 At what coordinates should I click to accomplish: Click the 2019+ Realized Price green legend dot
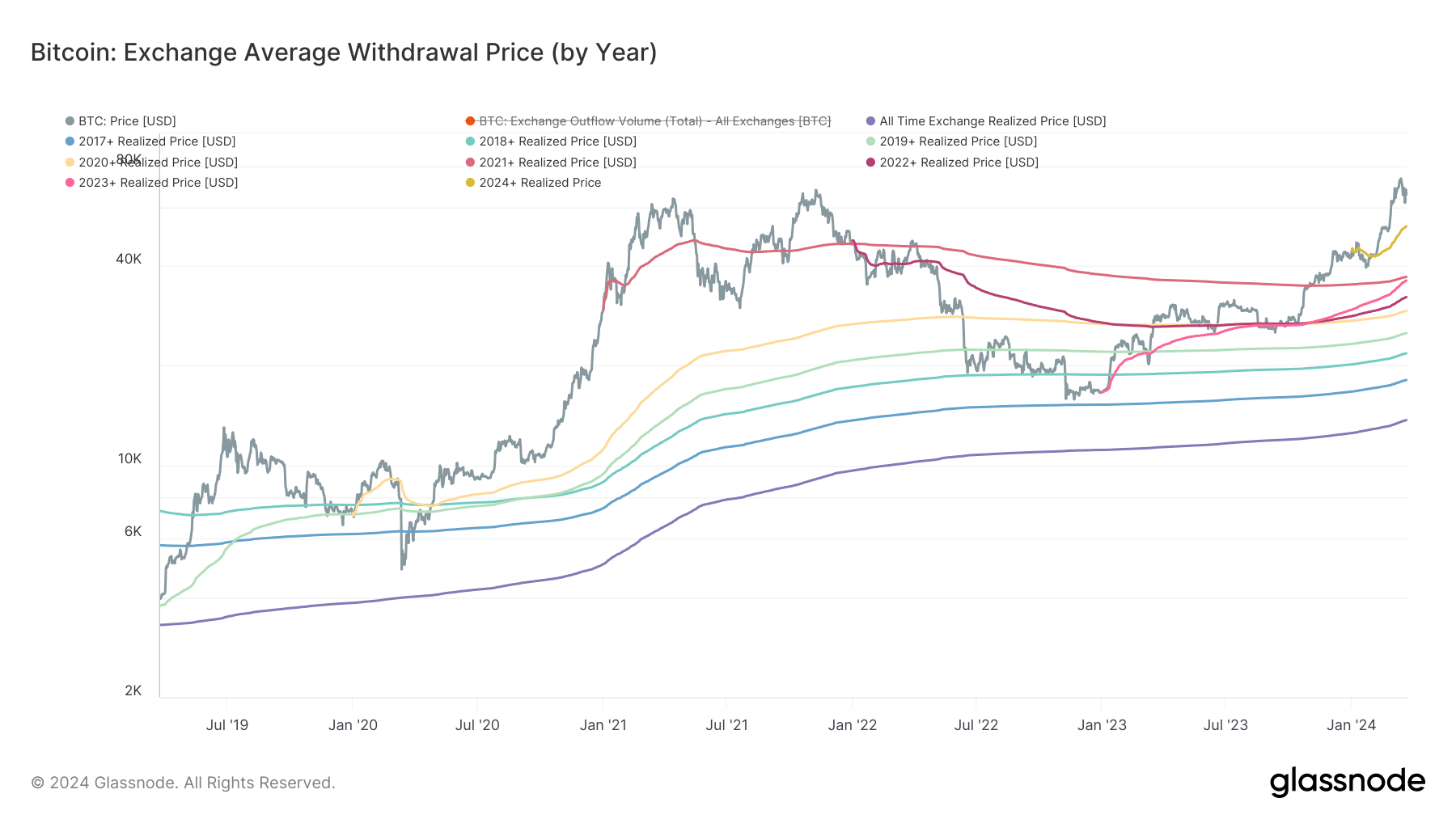(x=871, y=141)
